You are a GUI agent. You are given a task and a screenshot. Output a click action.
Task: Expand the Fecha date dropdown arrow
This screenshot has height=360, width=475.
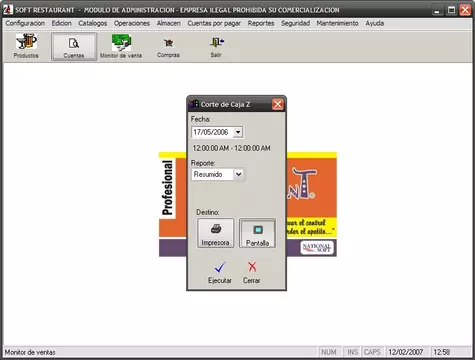click(x=238, y=132)
